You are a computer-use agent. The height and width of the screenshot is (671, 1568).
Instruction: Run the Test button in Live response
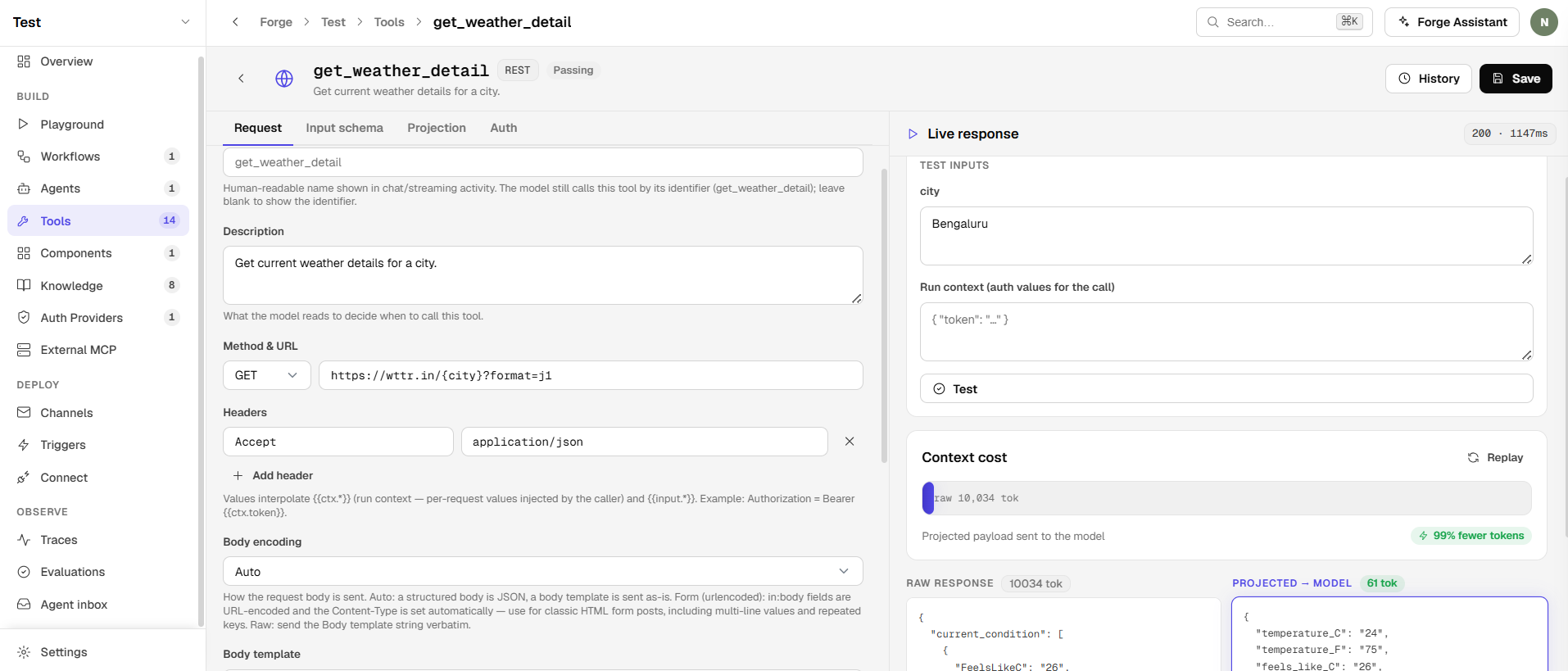(1226, 389)
